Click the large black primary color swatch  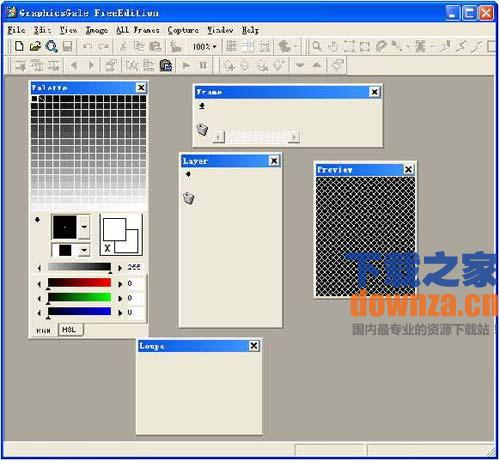65,227
